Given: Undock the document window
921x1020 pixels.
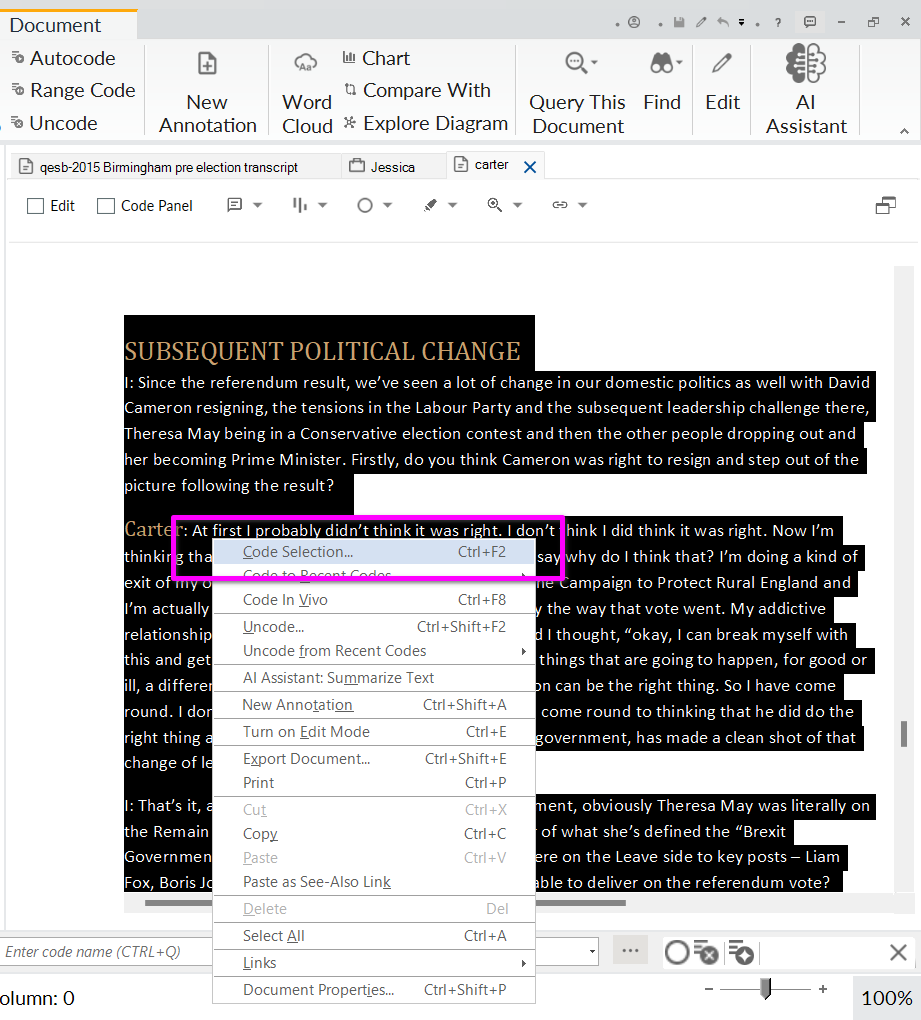Looking at the screenshot, I should click(885, 205).
